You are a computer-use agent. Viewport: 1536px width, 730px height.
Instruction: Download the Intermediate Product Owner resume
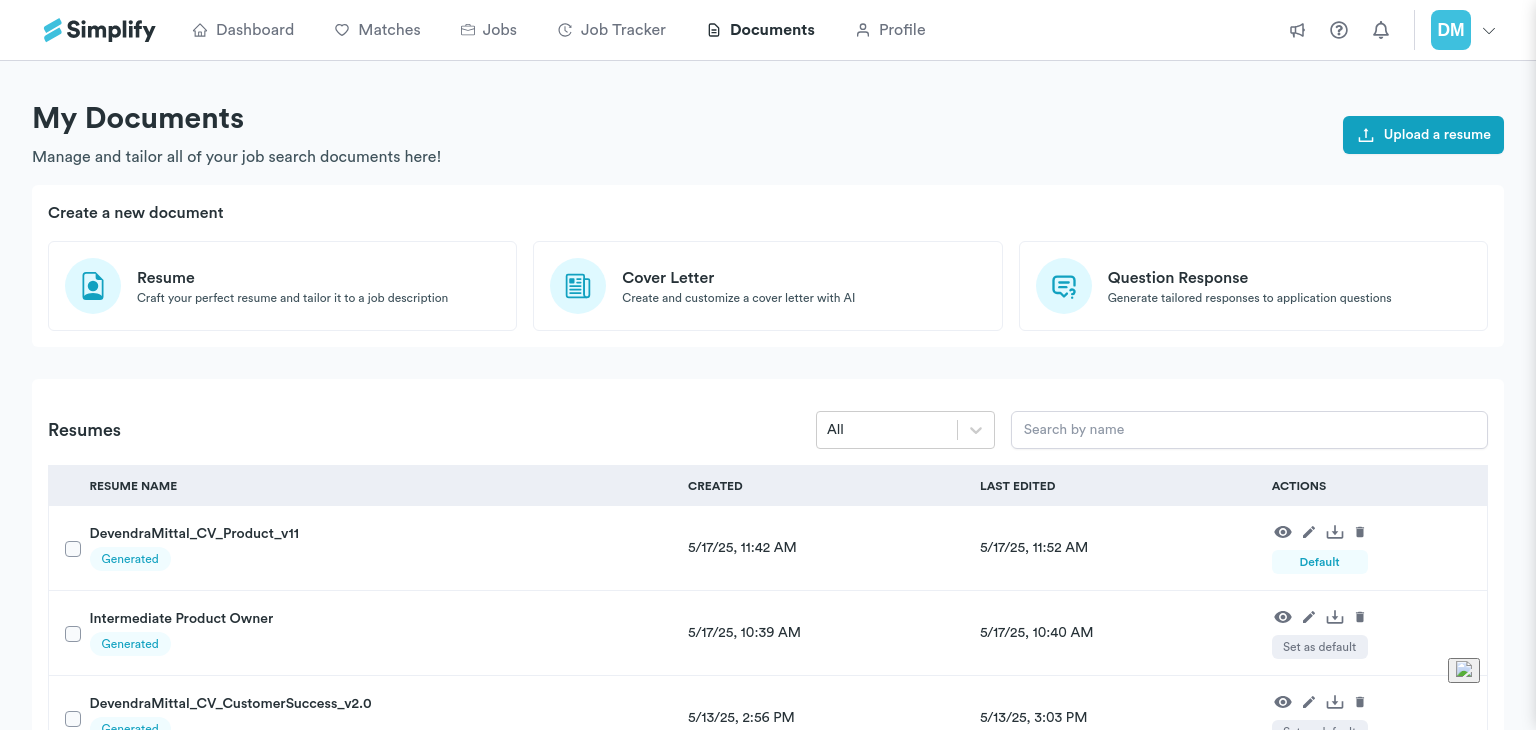[x=1335, y=617]
